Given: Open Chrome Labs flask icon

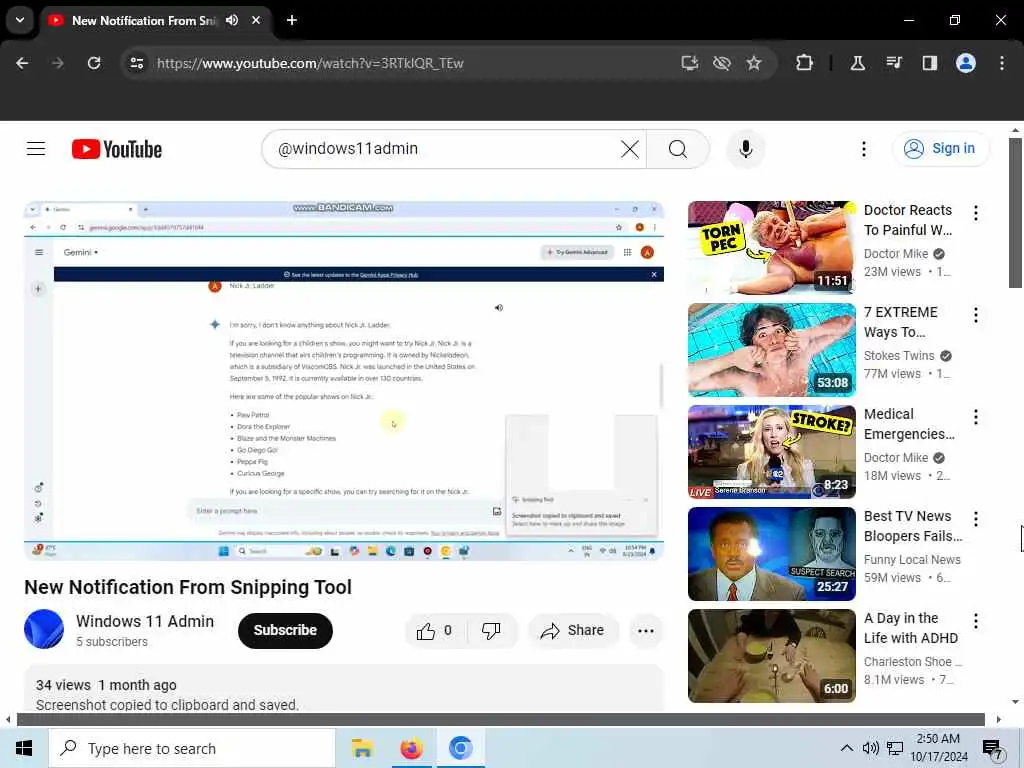Looking at the screenshot, I should [x=857, y=63].
